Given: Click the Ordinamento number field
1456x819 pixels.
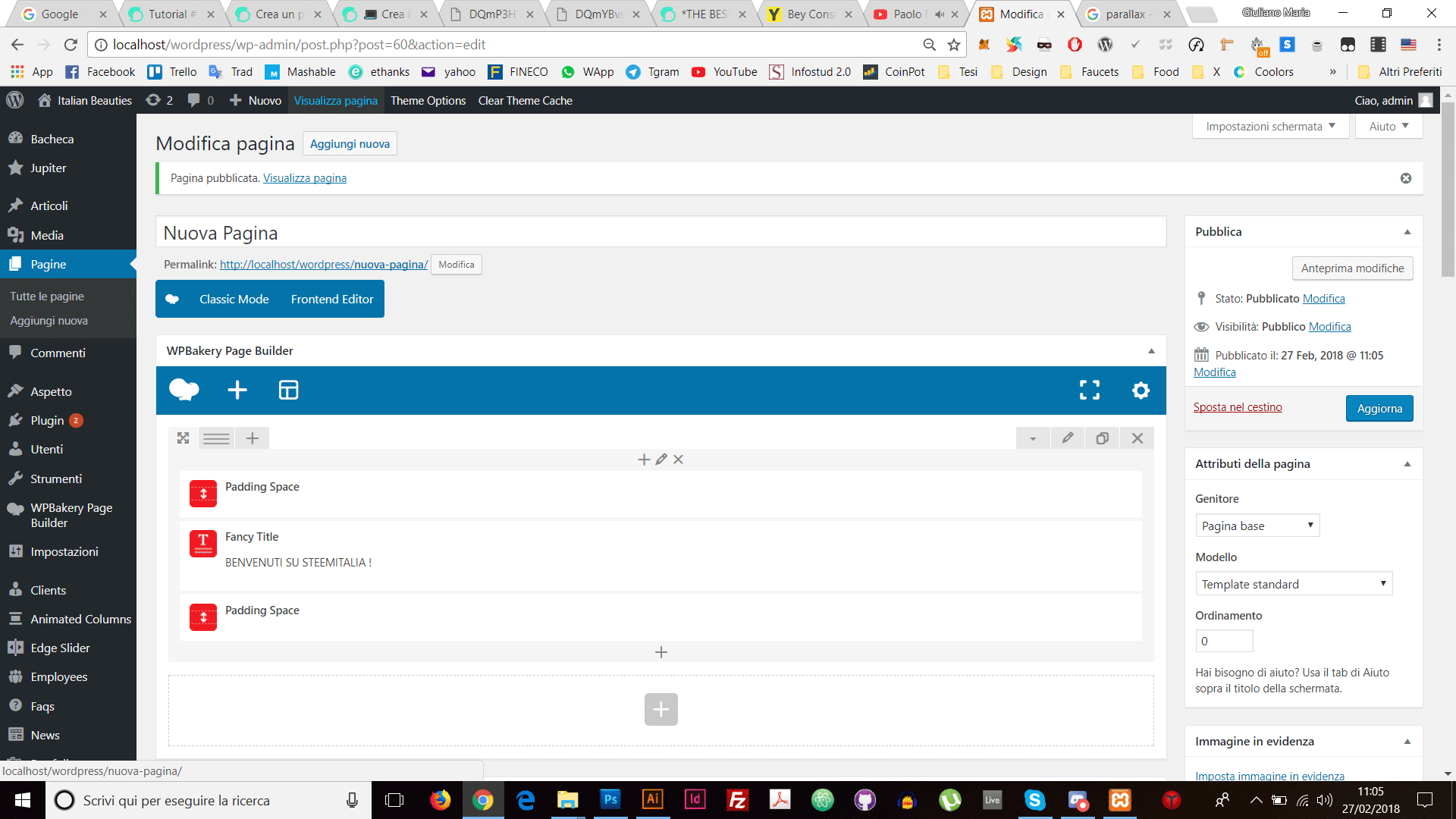Looking at the screenshot, I should tap(1223, 641).
